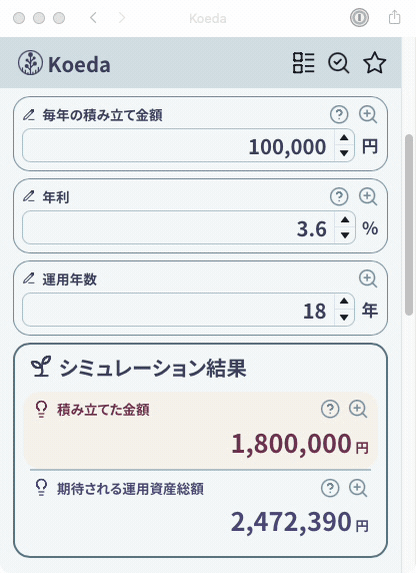Go back with the browser back arrow
Viewport: 416px width, 573px height.
point(93,18)
